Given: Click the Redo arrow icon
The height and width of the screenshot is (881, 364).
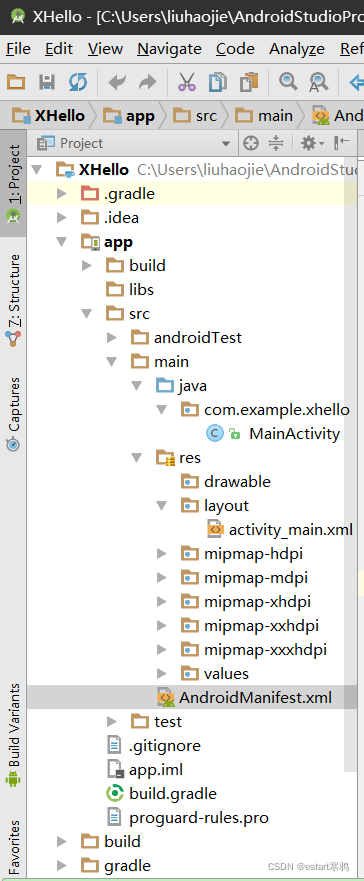Looking at the screenshot, I should 147,83.
